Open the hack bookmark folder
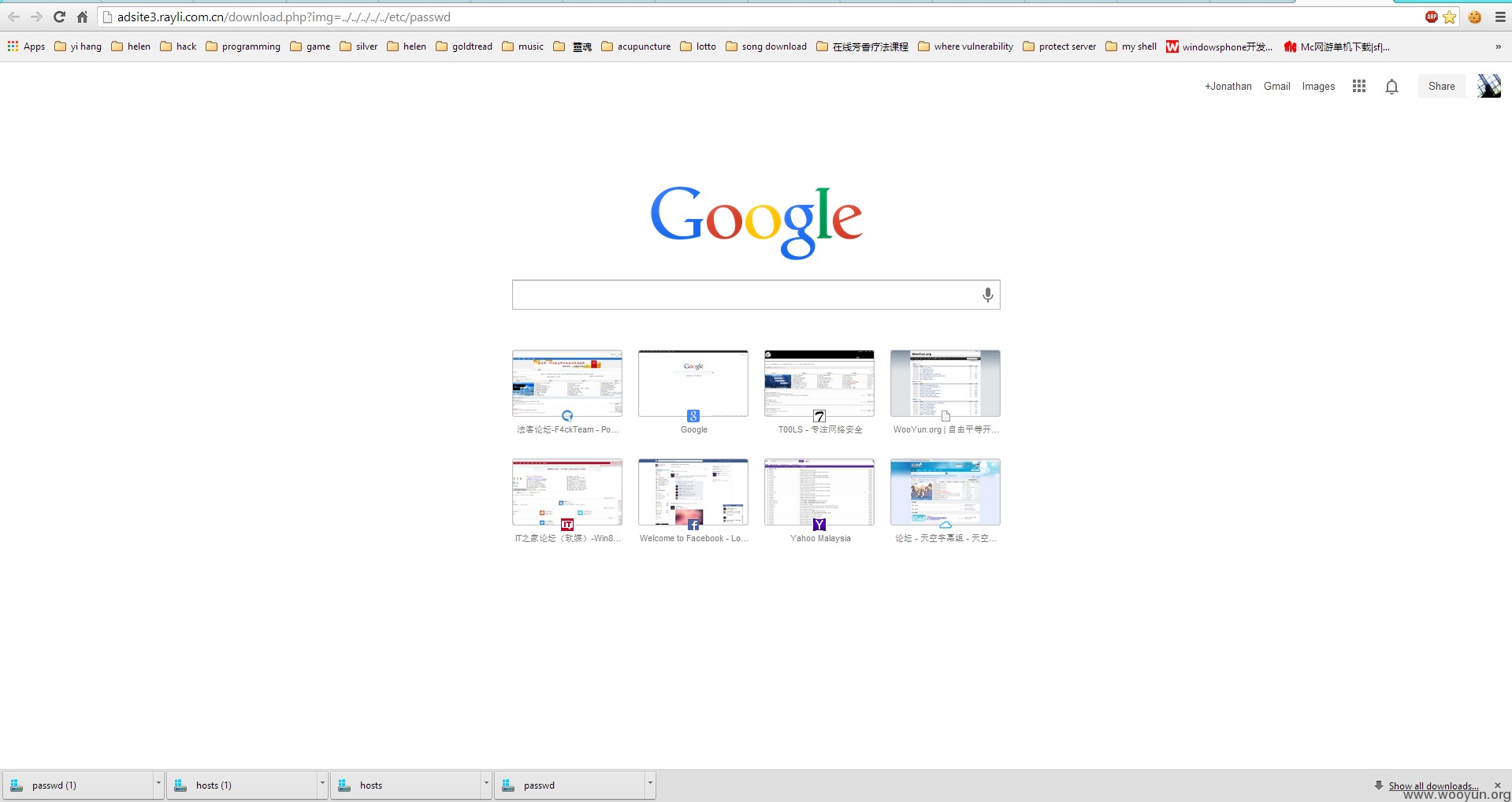Screen dimensions: 1512x802 (x=178, y=46)
